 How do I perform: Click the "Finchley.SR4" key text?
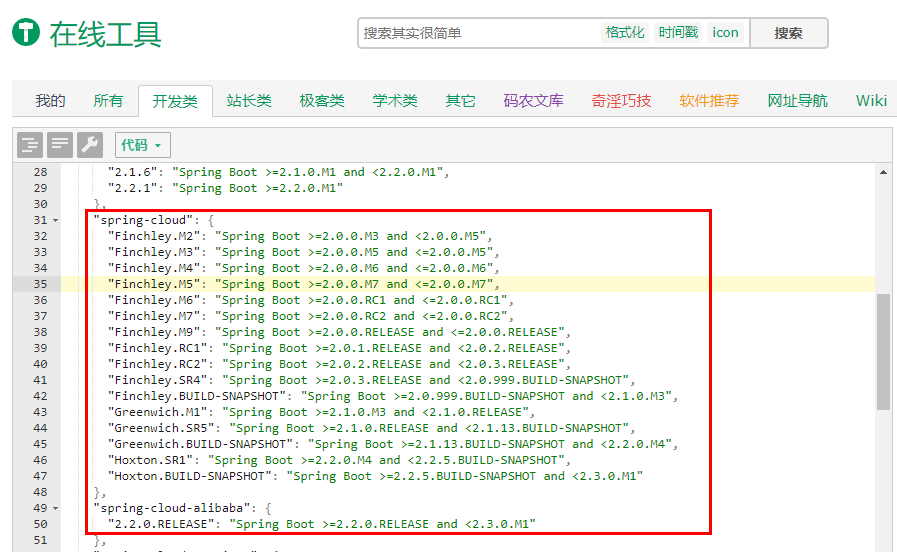click(158, 380)
